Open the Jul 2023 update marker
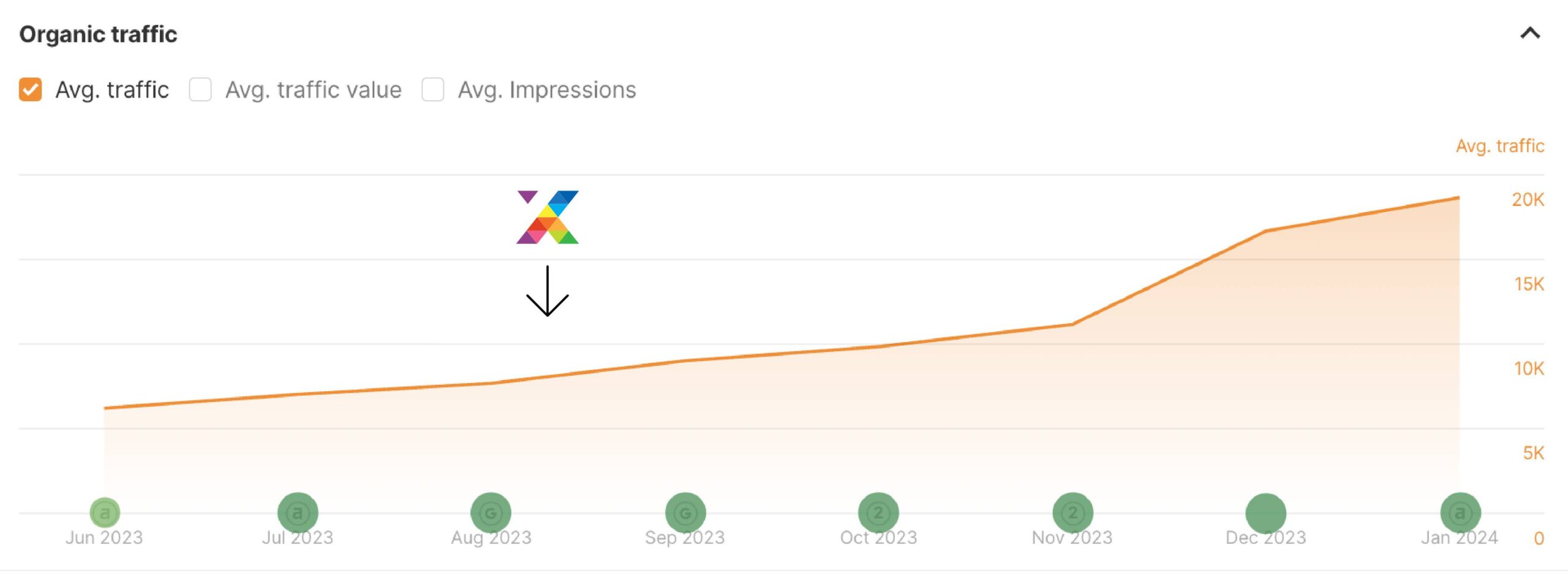This screenshot has width=1568, height=586. click(x=298, y=512)
